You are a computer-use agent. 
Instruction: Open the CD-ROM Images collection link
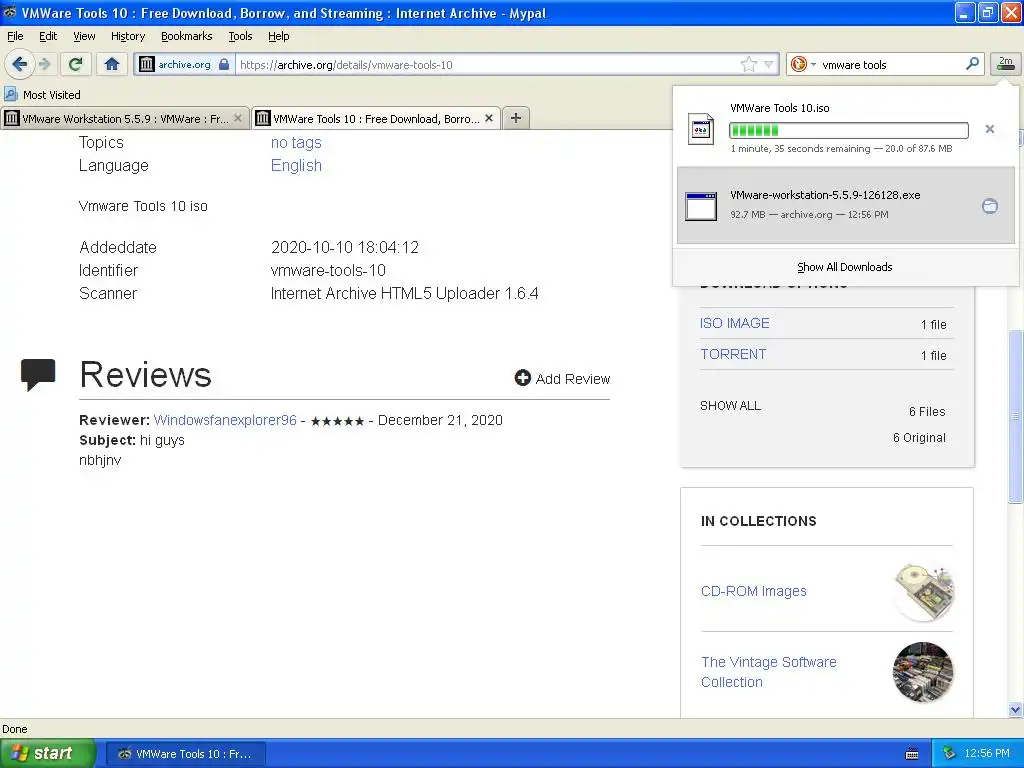[x=754, y=591]
